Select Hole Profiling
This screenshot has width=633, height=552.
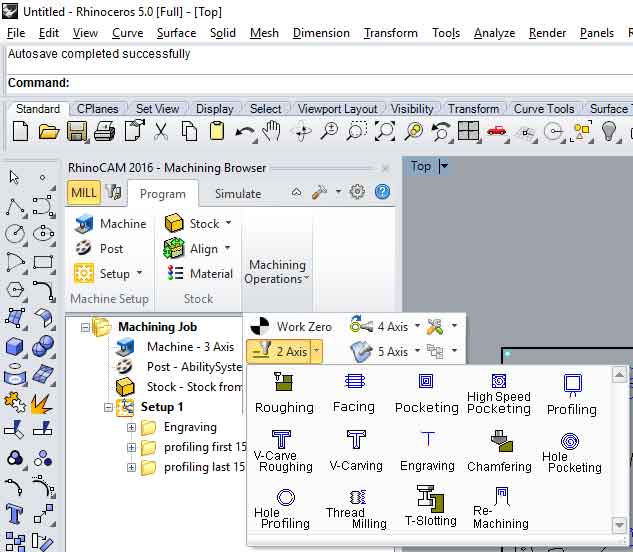282,509
